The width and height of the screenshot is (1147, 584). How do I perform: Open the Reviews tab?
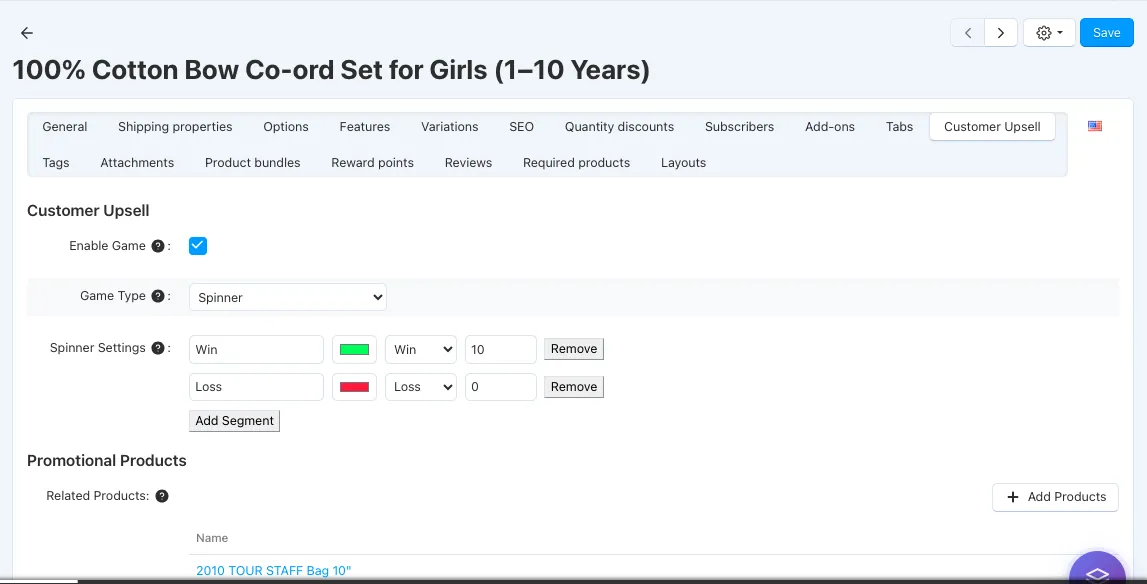(468, 162)
